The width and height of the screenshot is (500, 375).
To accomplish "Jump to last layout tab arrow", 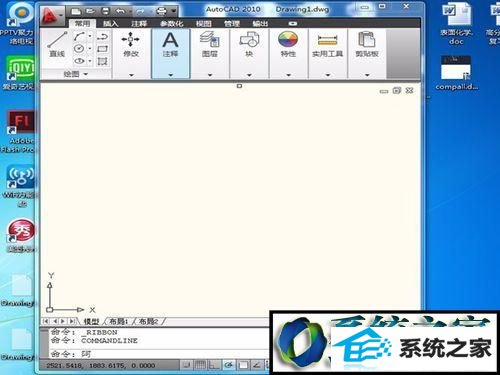I will [72, 321].
